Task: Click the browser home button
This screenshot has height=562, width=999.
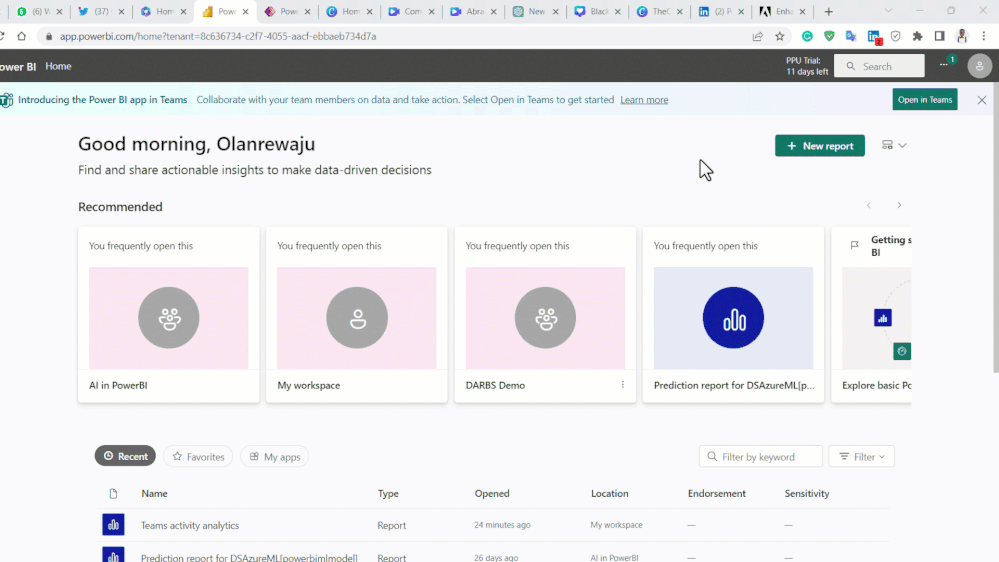Action: click(22, 36)
